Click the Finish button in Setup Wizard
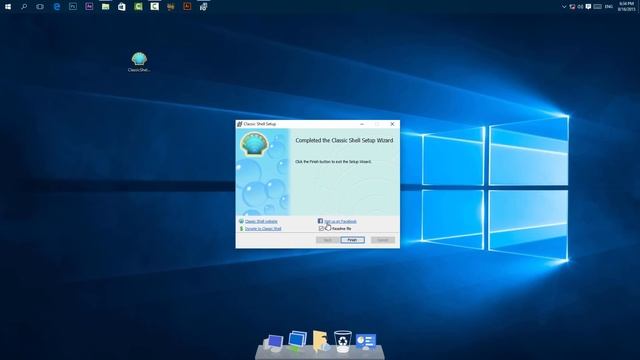This screenshot has width=640, height=360. click(x=352, y=240)
